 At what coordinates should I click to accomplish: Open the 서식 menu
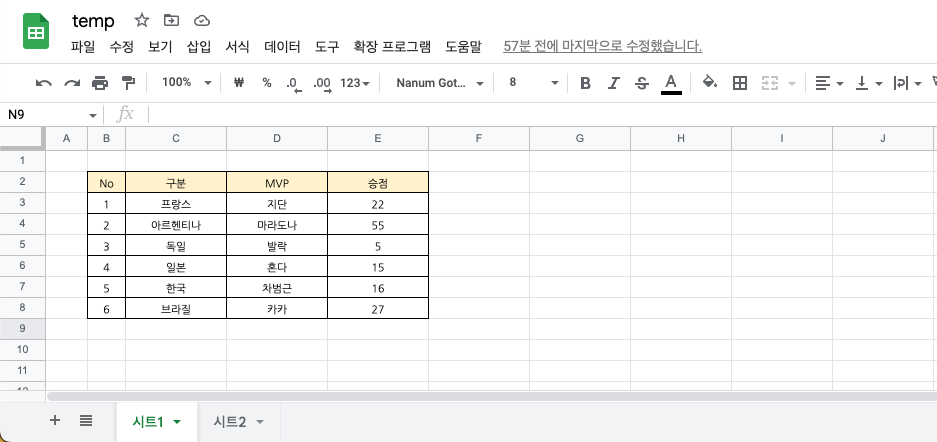237,47
